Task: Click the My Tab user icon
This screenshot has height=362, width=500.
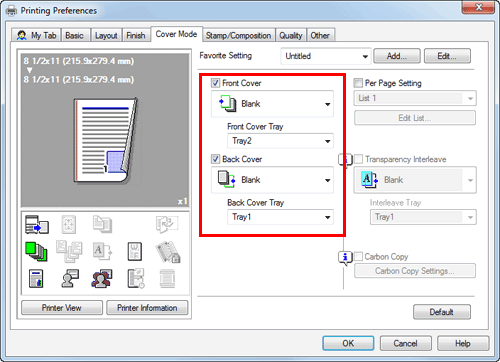Action: [22, 35]
